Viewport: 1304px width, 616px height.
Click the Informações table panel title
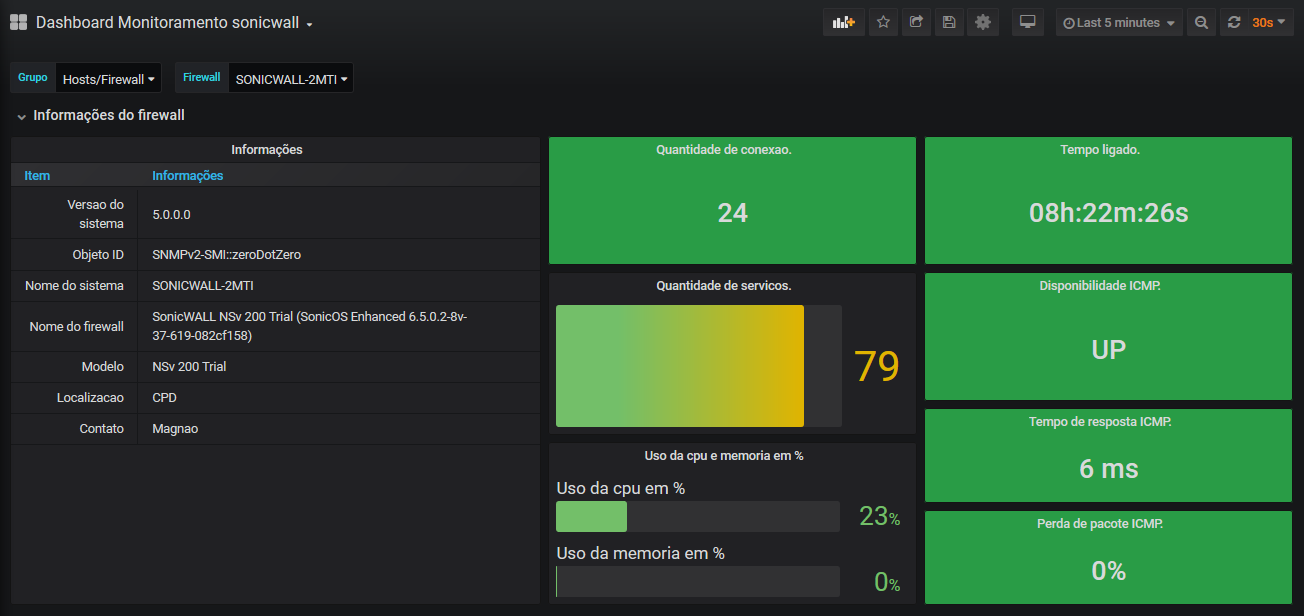click(267, 150)
